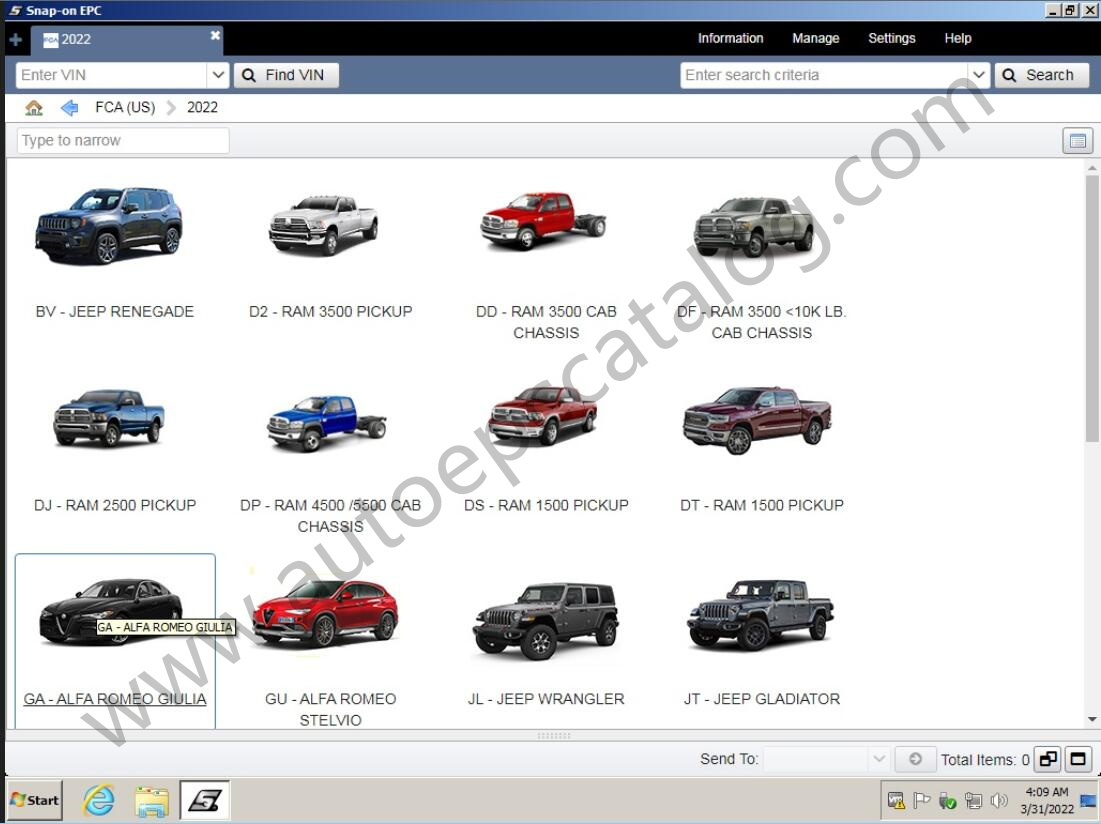
Task: Click the restore panel icon beside Total Items
Action: 1048,759
